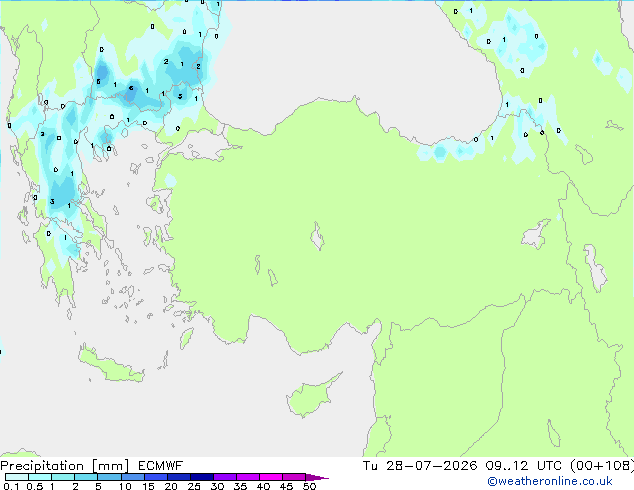634x490 pixels.
Task: Click the '30' legend scale label
Action: click(x=217, y=486)
